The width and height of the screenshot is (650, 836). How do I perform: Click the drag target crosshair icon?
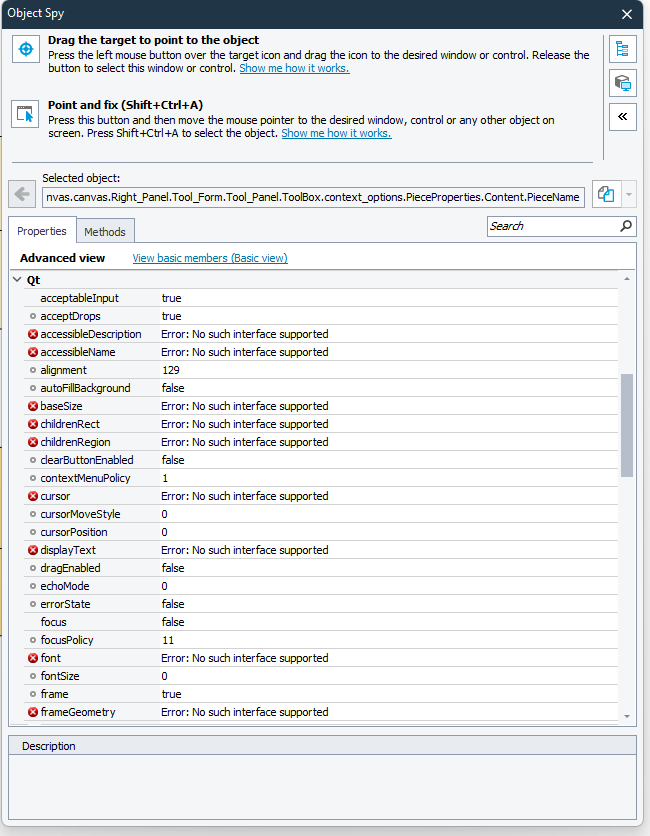(24, 49)
